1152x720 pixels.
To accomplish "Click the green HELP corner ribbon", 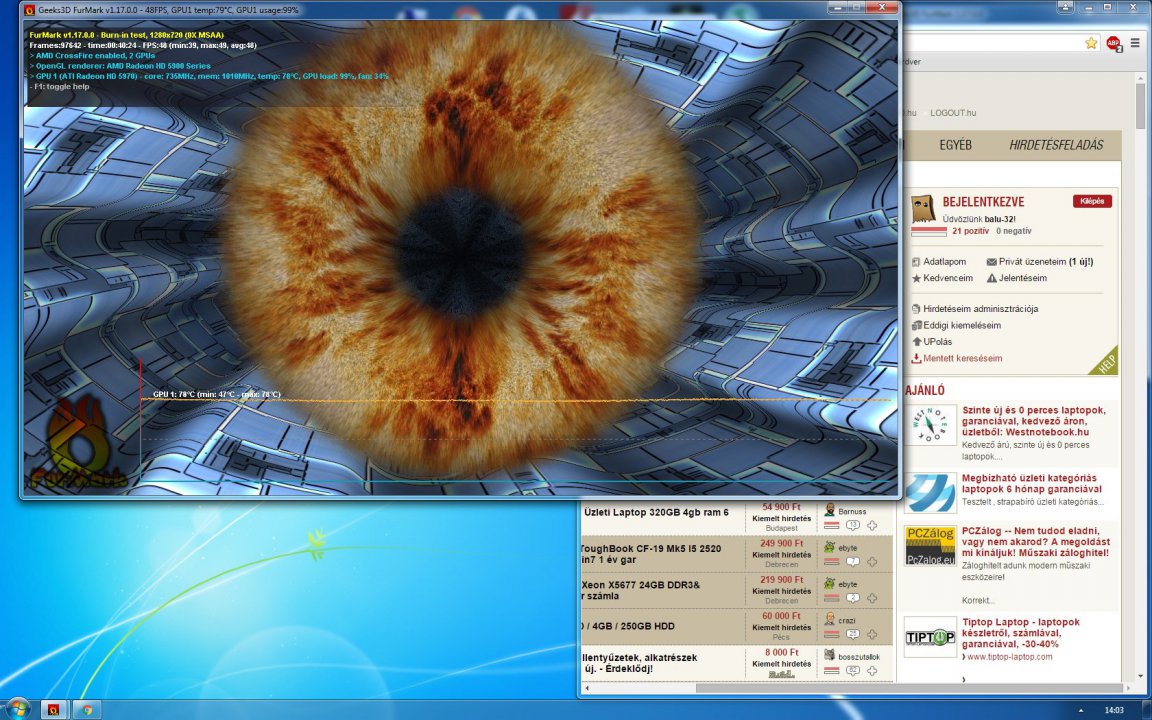I will coord(1108,363).
